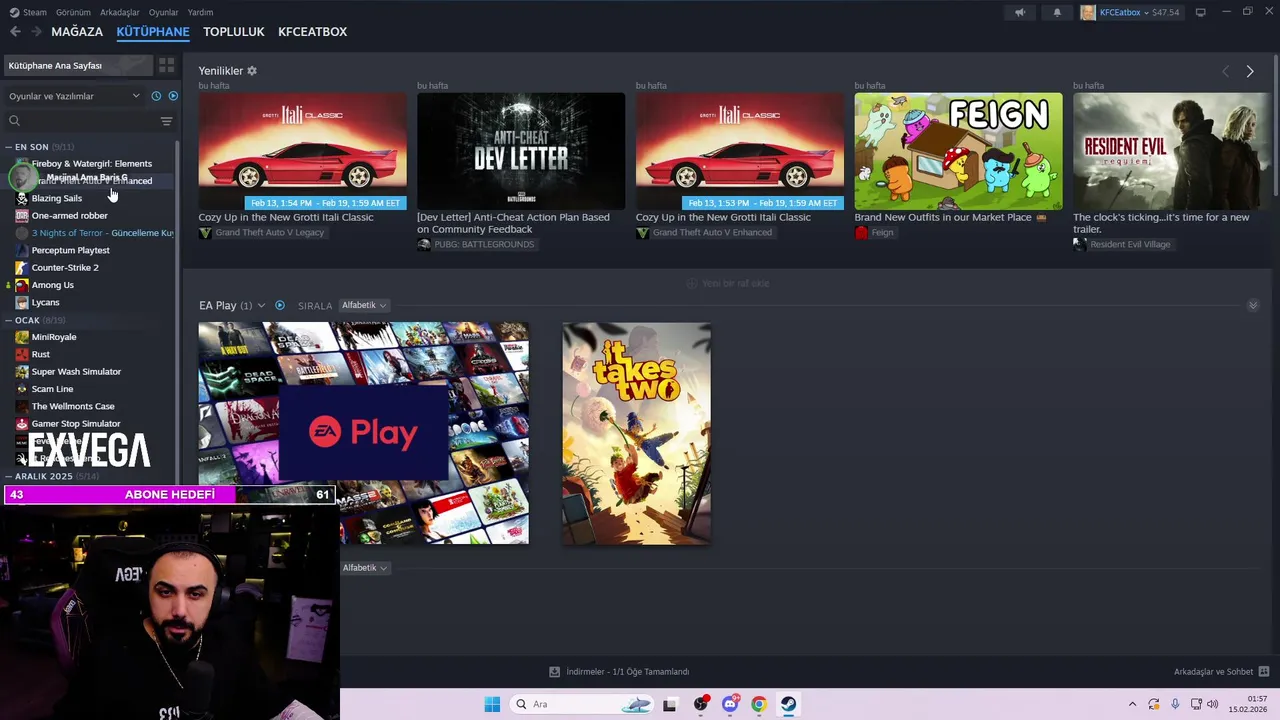Select Perceptum Playtest in library list

tap(70, 250)
